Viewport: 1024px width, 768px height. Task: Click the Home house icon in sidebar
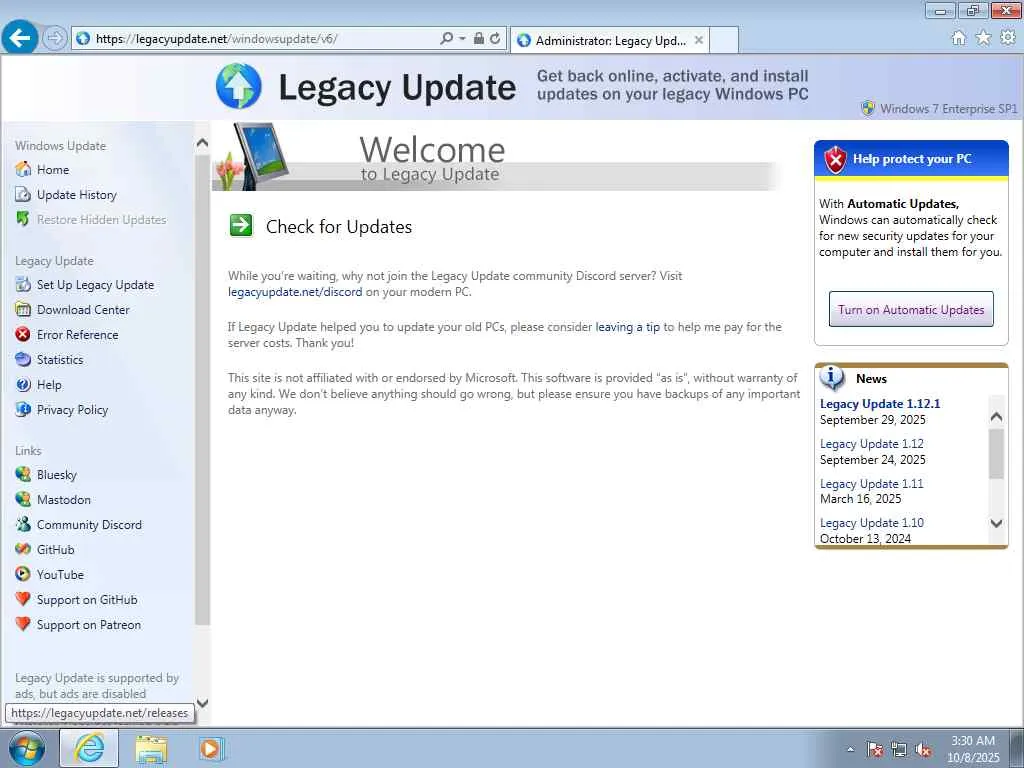[23, 169]
